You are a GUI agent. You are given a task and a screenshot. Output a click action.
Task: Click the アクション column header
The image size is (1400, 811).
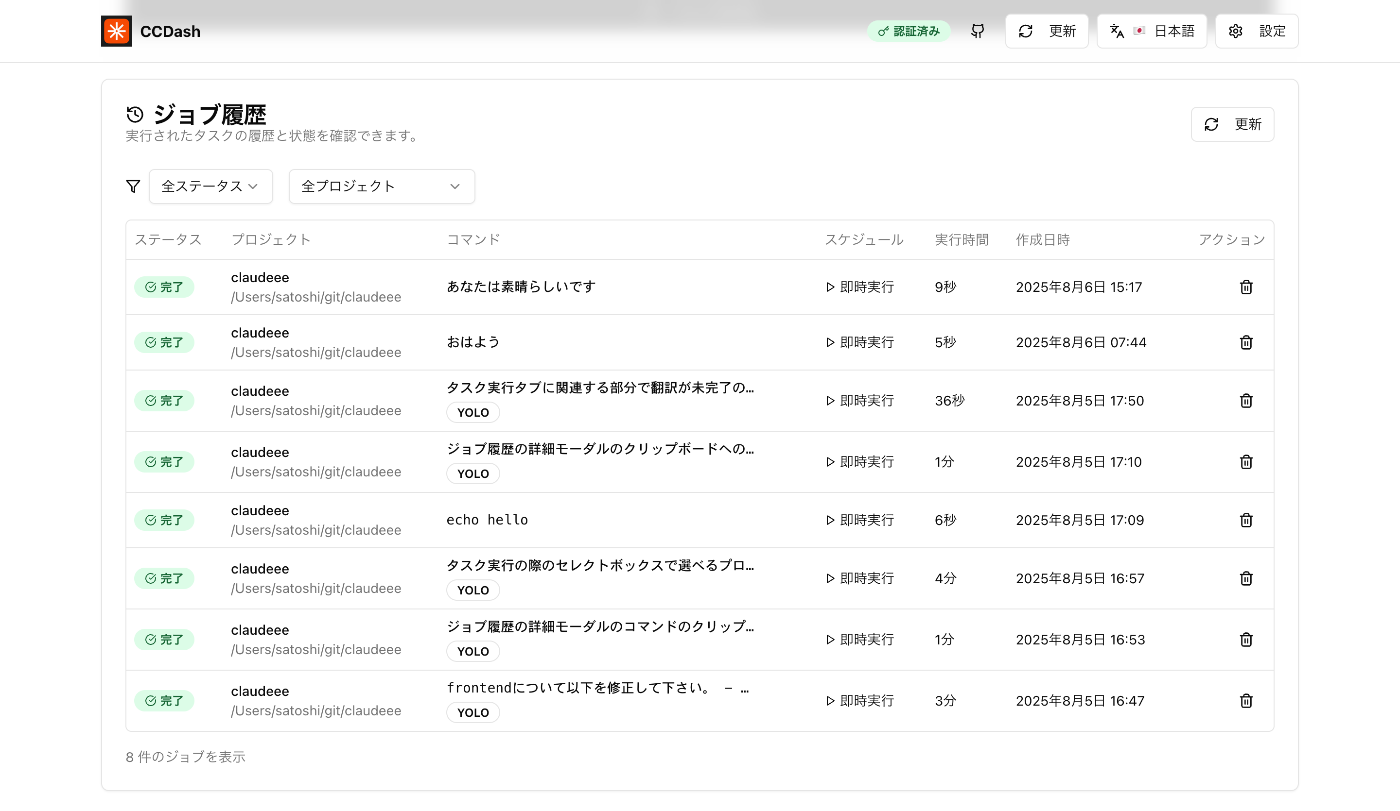(1232, 240)
